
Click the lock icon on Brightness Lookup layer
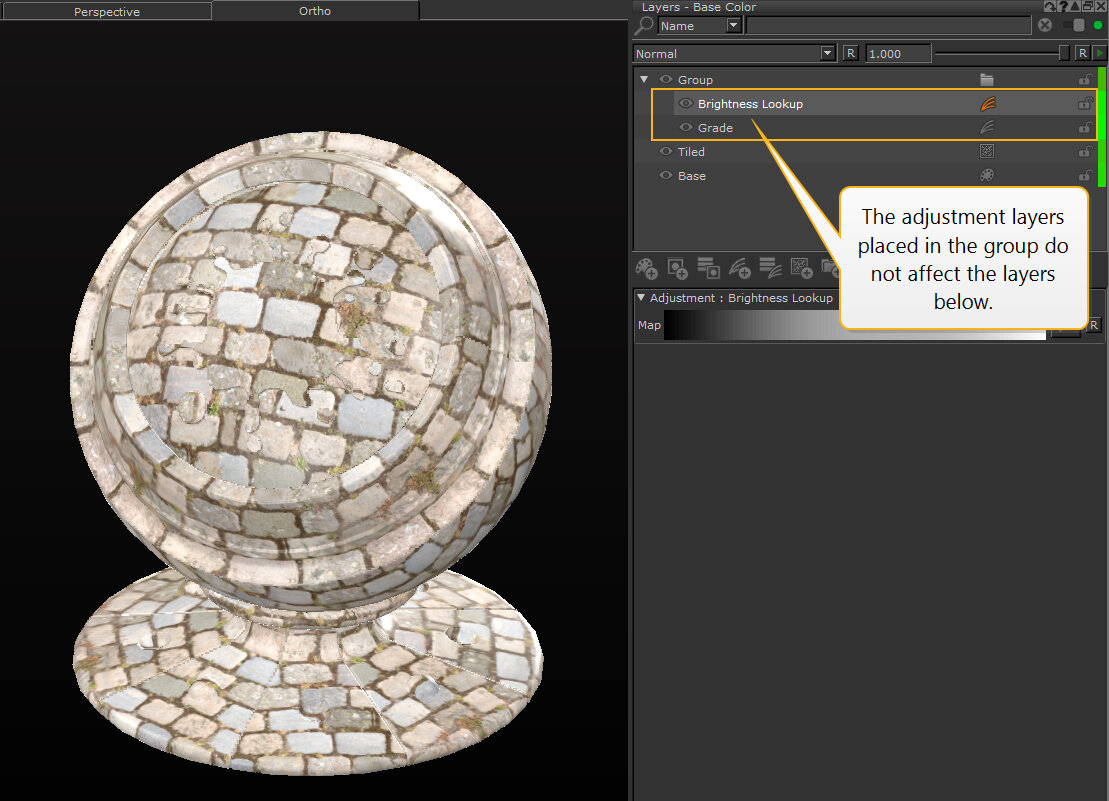coord(1084,104)
